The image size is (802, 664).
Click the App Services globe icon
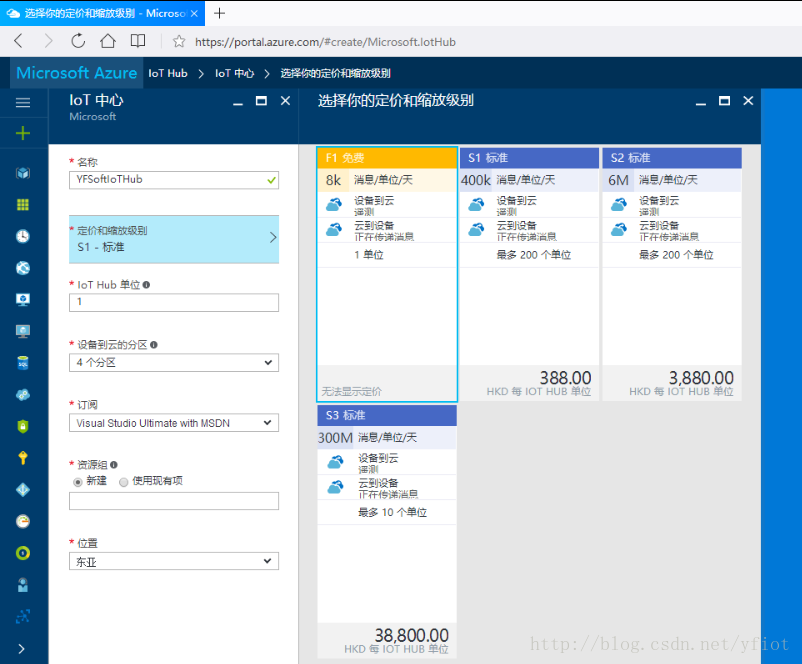coord(23,267)
